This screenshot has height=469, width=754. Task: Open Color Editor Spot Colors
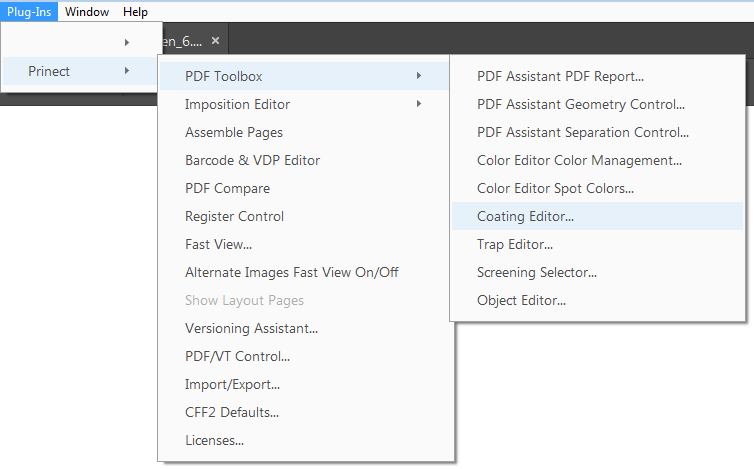(555, 188)
